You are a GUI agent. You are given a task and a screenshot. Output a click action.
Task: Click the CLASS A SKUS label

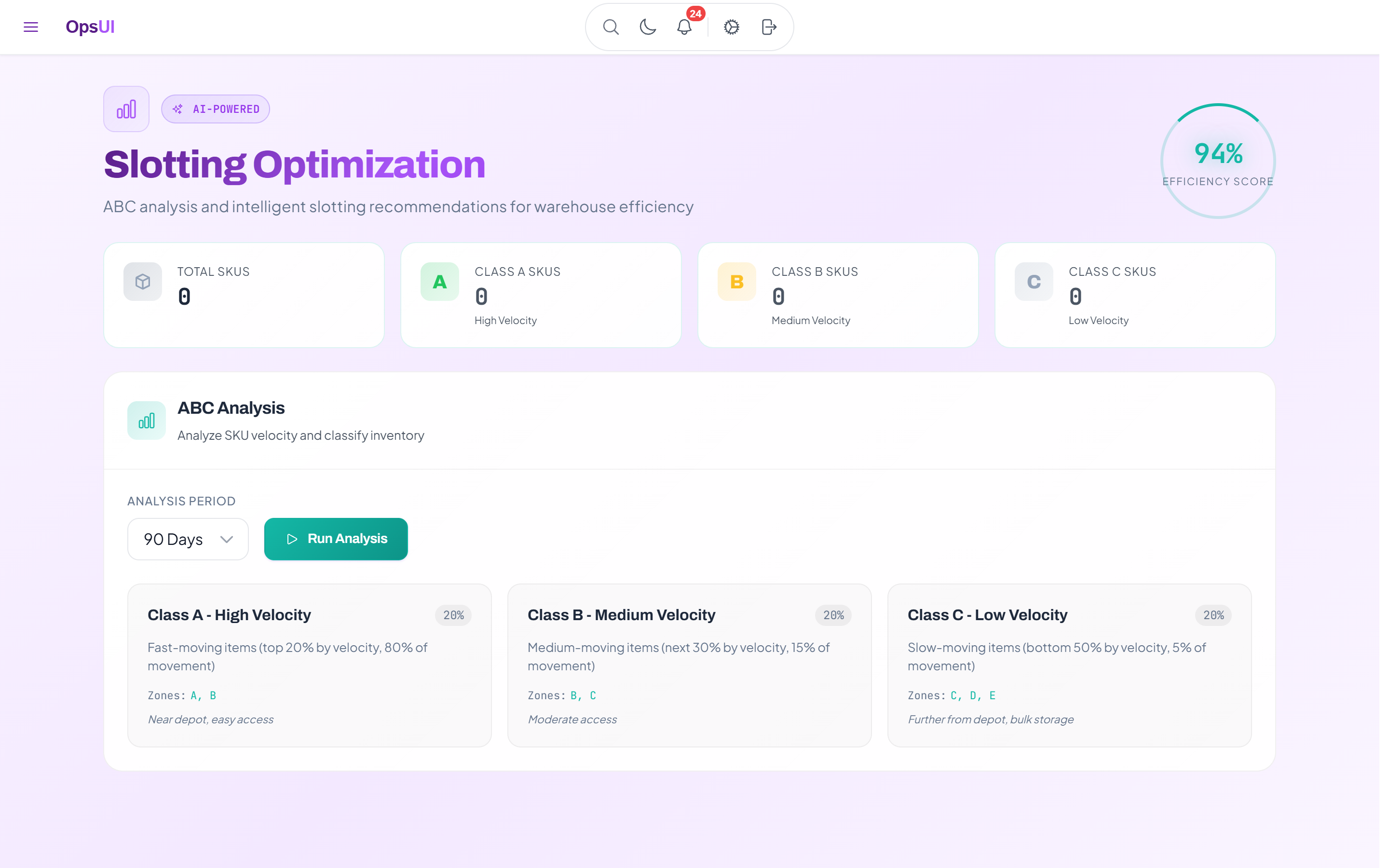pos(517,271)
